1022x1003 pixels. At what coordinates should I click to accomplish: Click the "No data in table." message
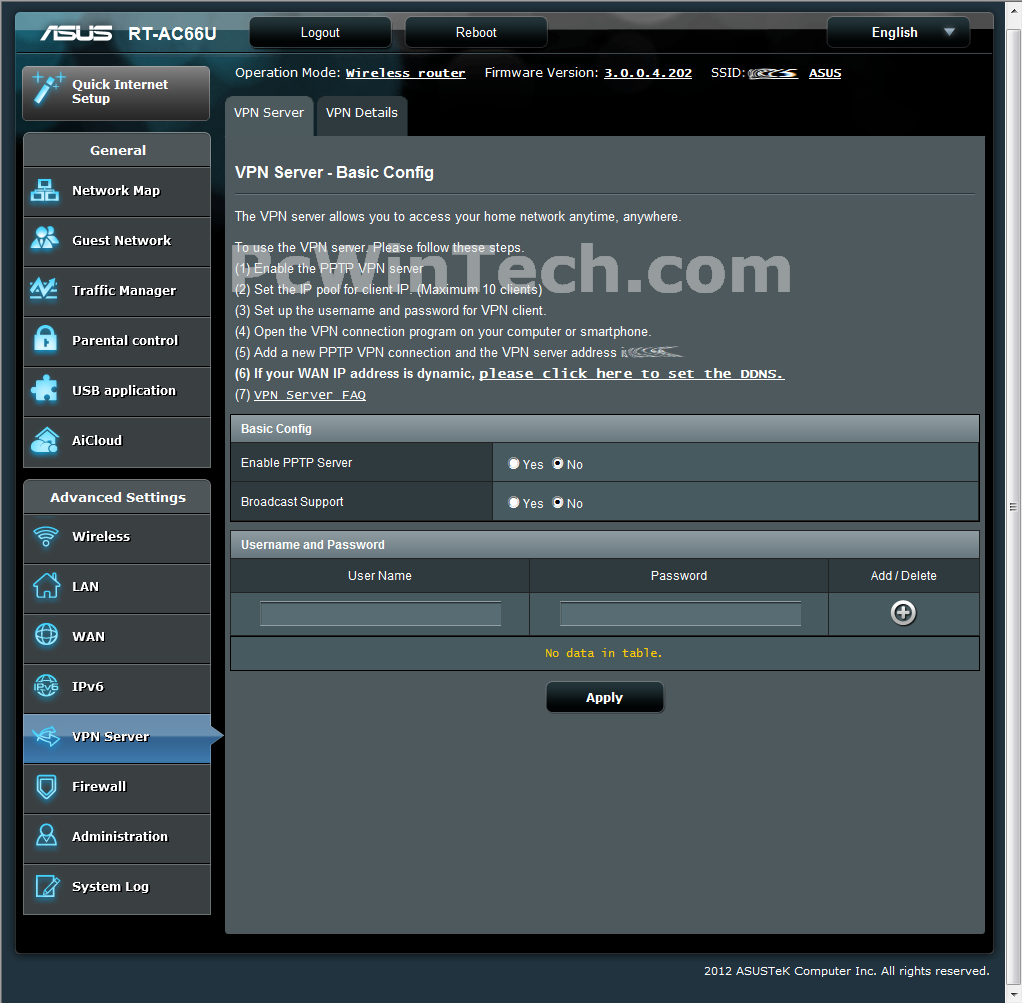pos(604,653)
